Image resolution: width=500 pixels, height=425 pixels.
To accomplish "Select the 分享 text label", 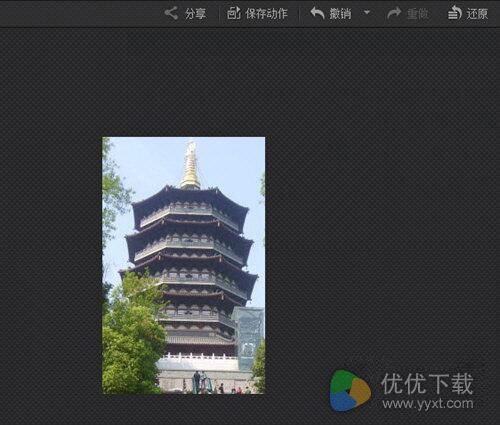I will click(x=196, y=14).
